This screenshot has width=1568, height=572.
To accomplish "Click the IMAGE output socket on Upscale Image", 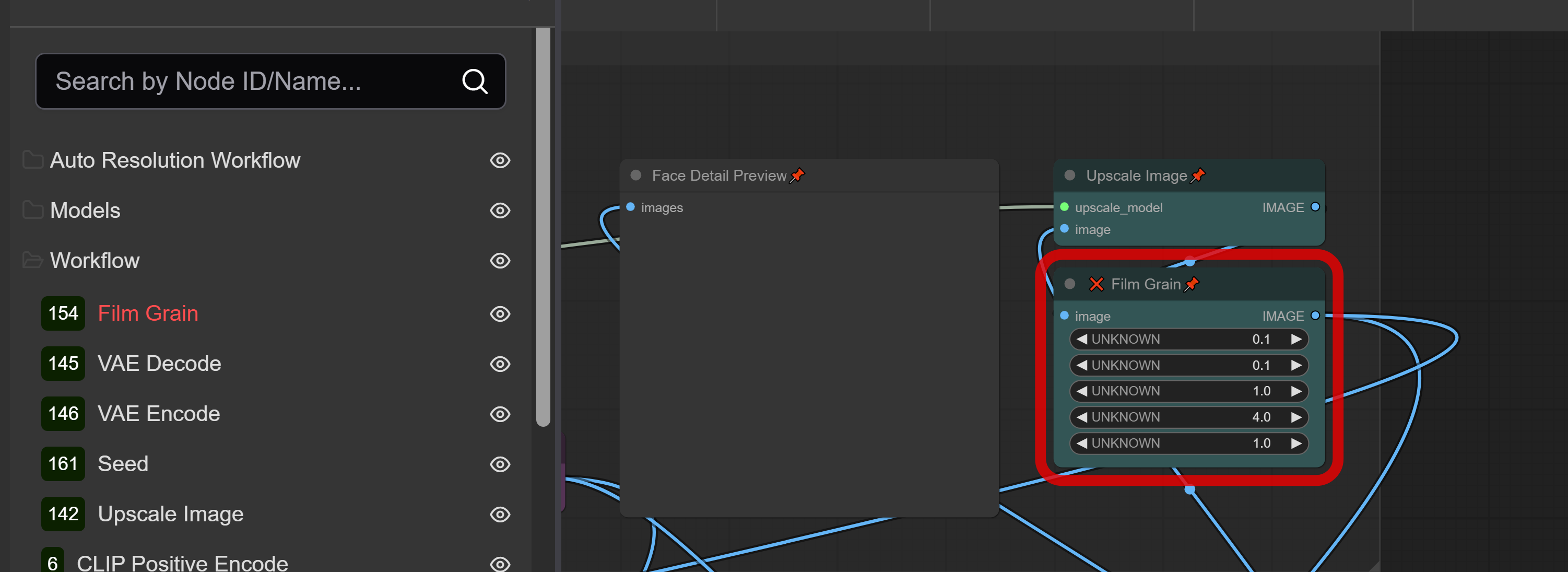I will click(x=1315, y=207).
